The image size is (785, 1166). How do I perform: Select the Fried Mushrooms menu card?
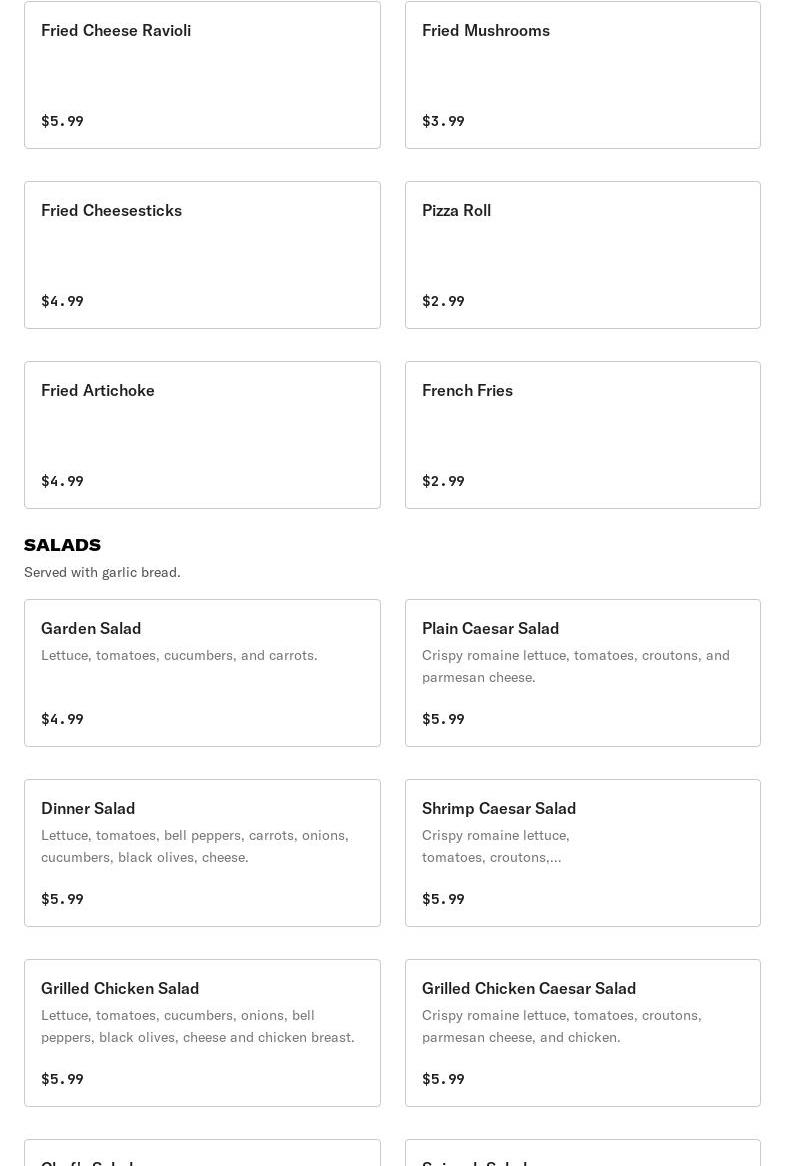click(582, 75)
